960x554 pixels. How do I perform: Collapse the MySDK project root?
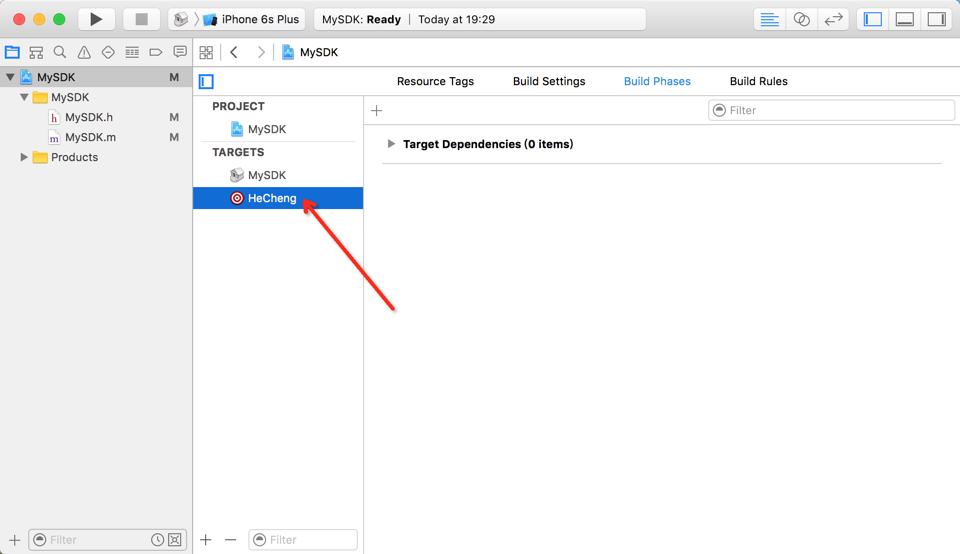point(10,77)
